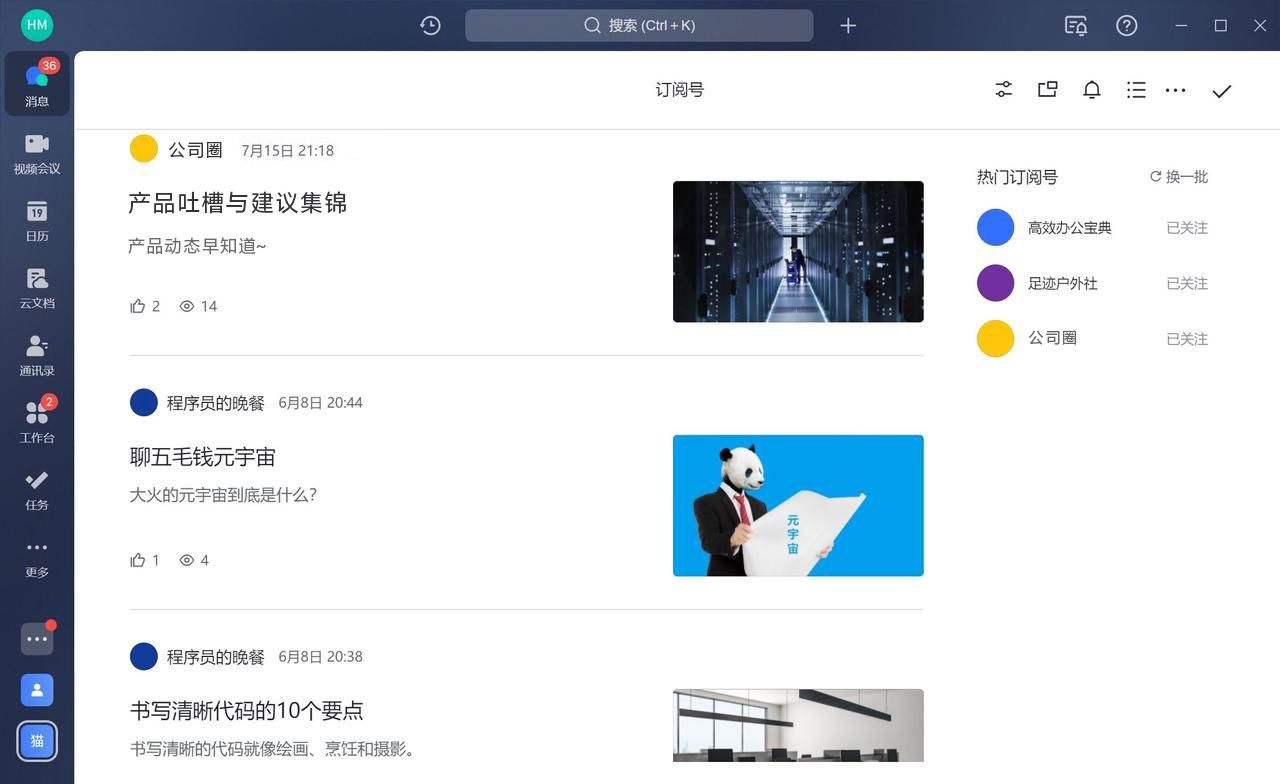Click summary 大火的元宇宙到底是什么?
Viewport: 1280px width, 784px height.
[x=223, y=494]
